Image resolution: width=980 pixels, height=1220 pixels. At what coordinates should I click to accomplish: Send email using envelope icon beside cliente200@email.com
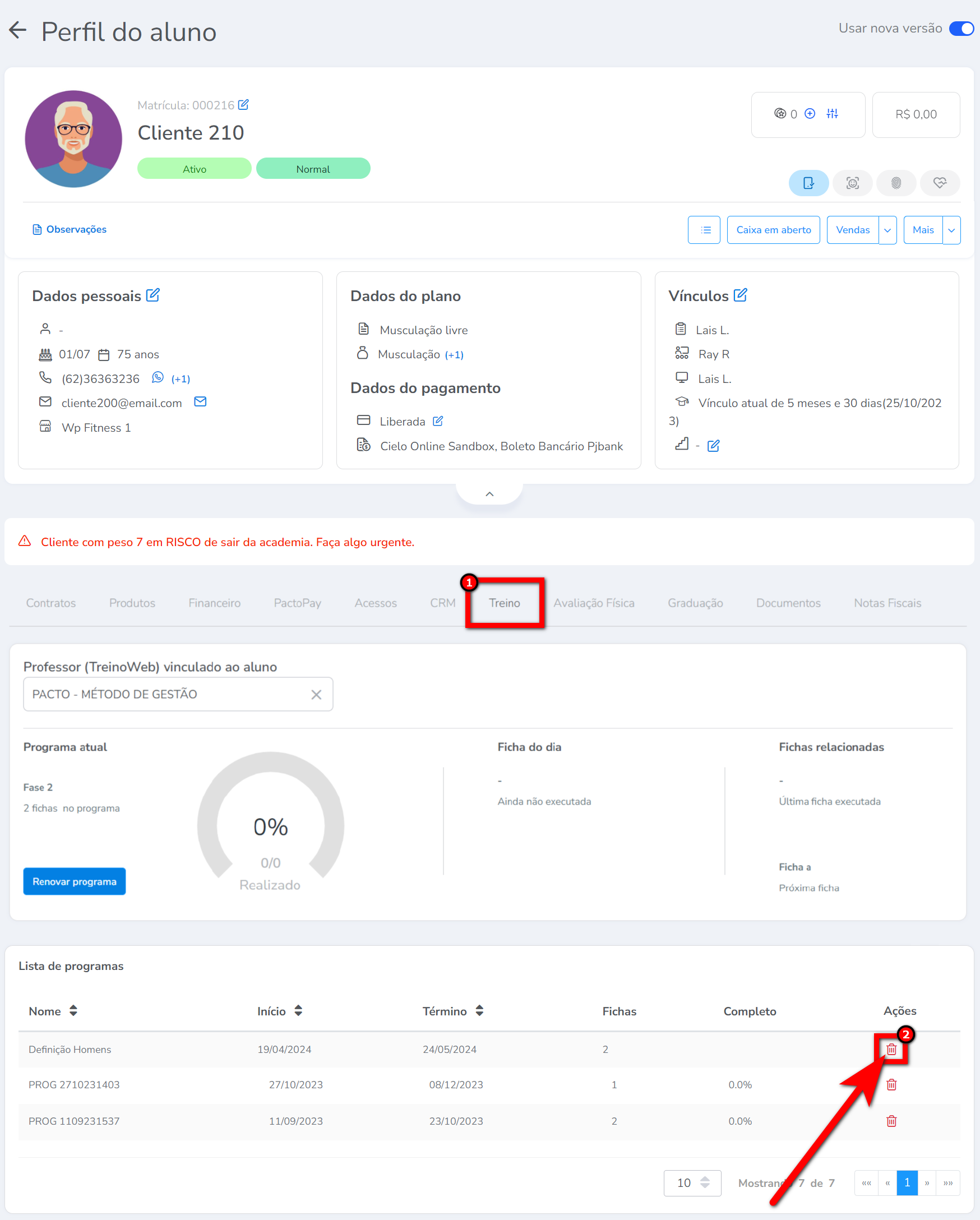[200, 402]
